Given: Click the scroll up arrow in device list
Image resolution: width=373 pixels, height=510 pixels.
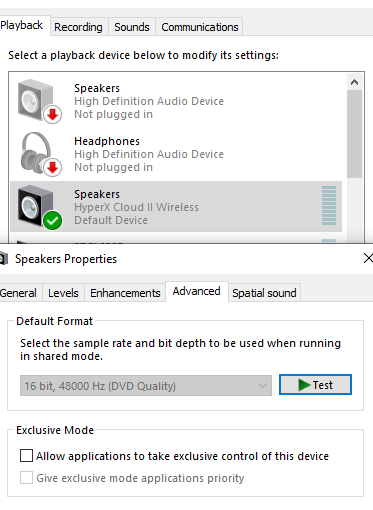Looking at the screenshot, I should pyautogui.click(x=354, y=82).
